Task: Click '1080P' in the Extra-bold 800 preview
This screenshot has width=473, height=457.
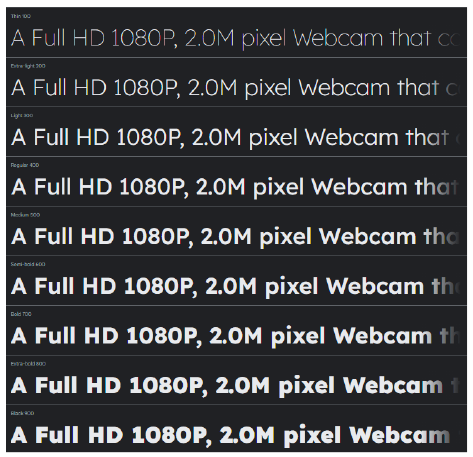Action: [x=168, y=385]
